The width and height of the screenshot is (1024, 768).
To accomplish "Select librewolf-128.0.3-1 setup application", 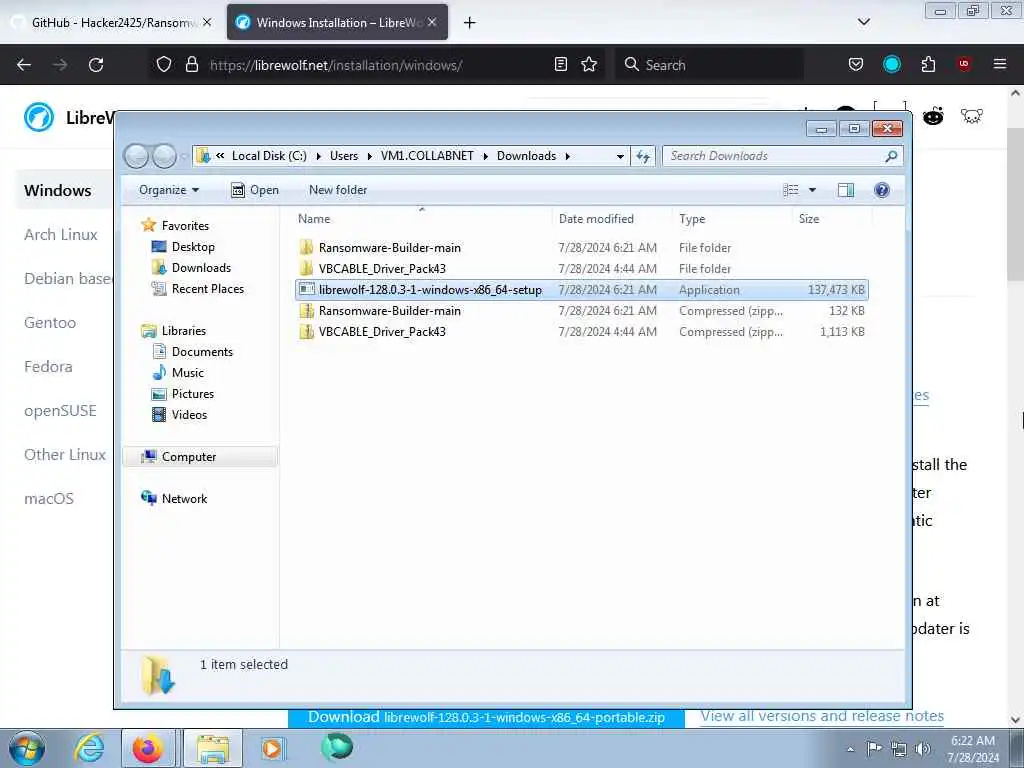I will tap(582, 290).
